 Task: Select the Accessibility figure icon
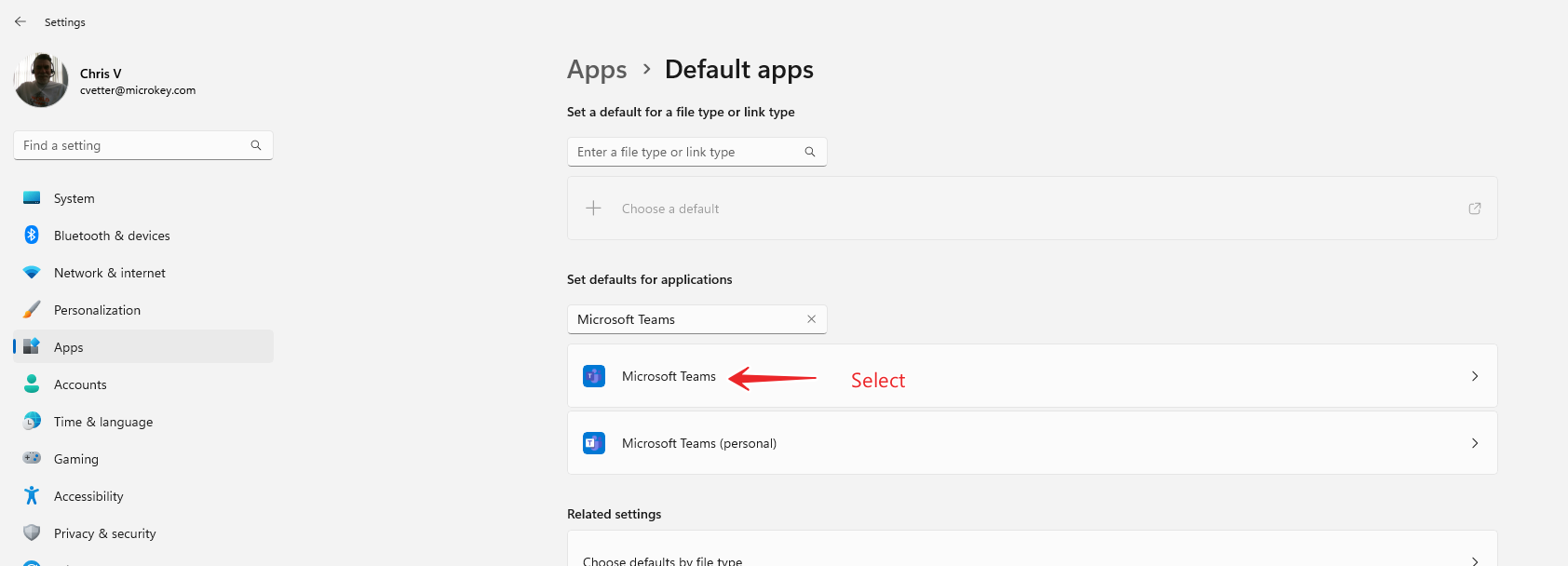click(32, 496)
